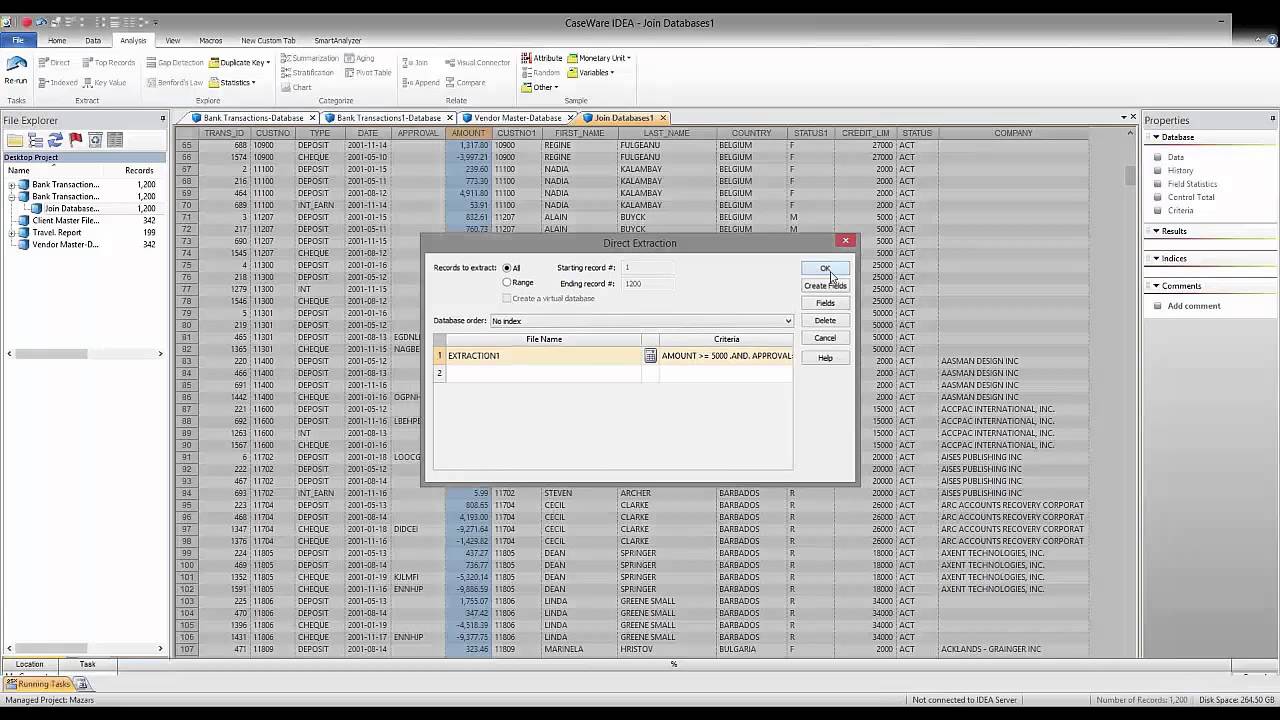Click the table list icon in File Explorer

coord(115,140)
